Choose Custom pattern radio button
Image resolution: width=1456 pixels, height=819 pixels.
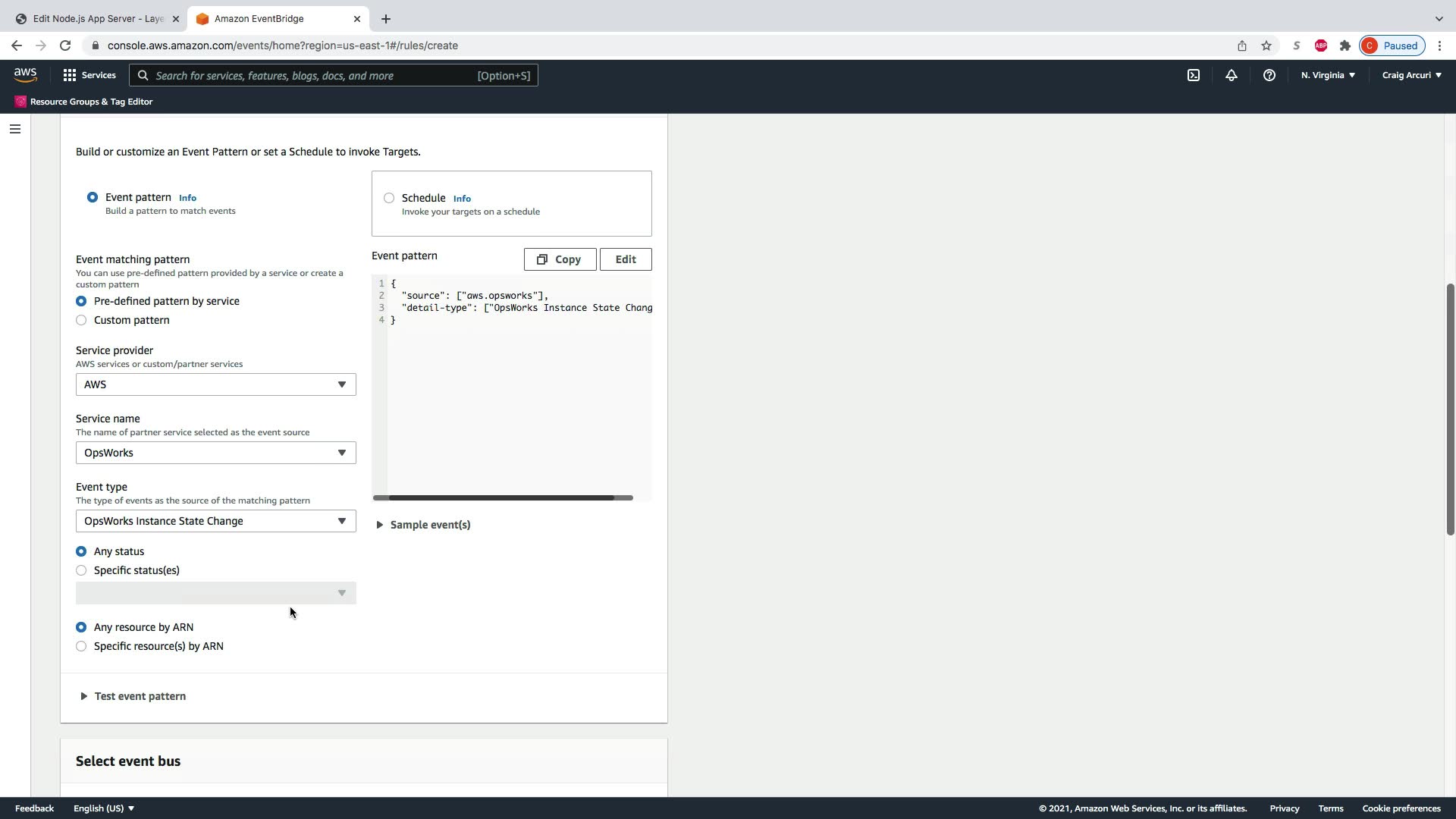pos(81,320)
